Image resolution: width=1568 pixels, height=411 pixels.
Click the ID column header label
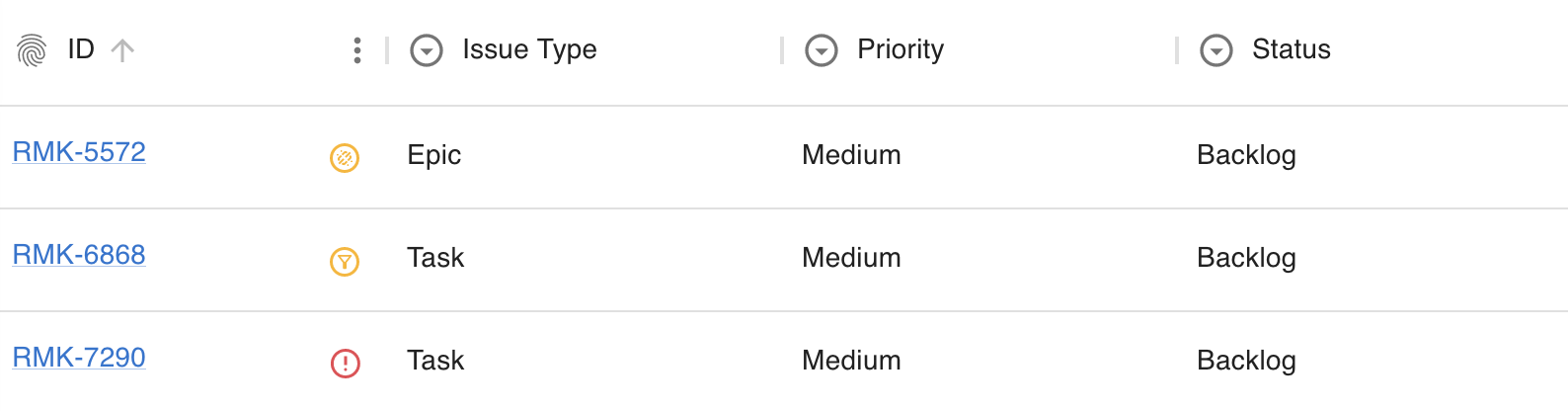coord(81,49)
